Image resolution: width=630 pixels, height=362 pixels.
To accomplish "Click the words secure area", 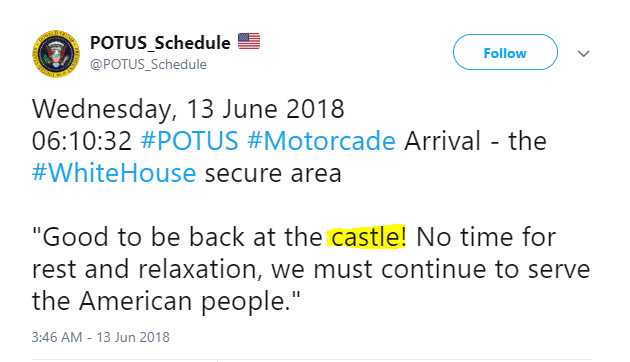I will pyautogui.click(x=273, y=173).
